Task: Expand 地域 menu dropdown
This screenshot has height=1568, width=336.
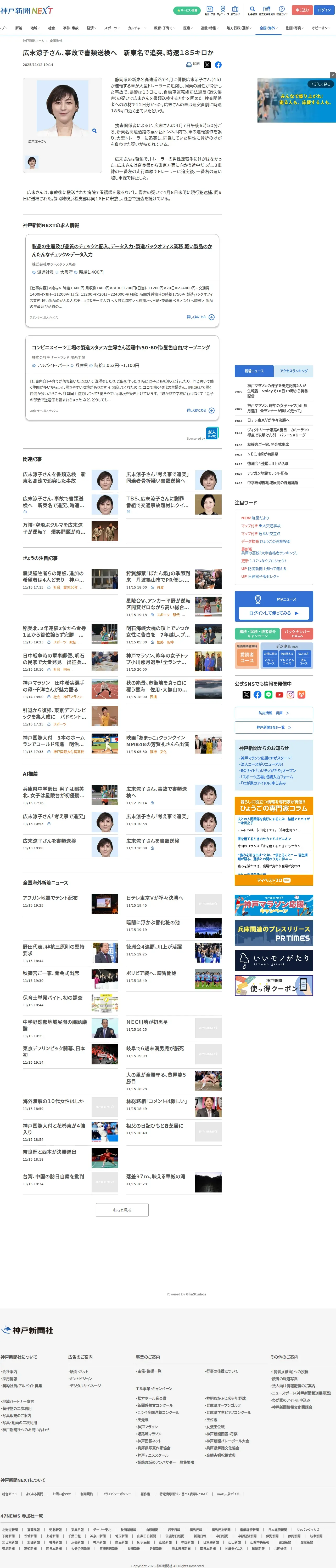Action: pyautogui.click(x=35, y=28)
